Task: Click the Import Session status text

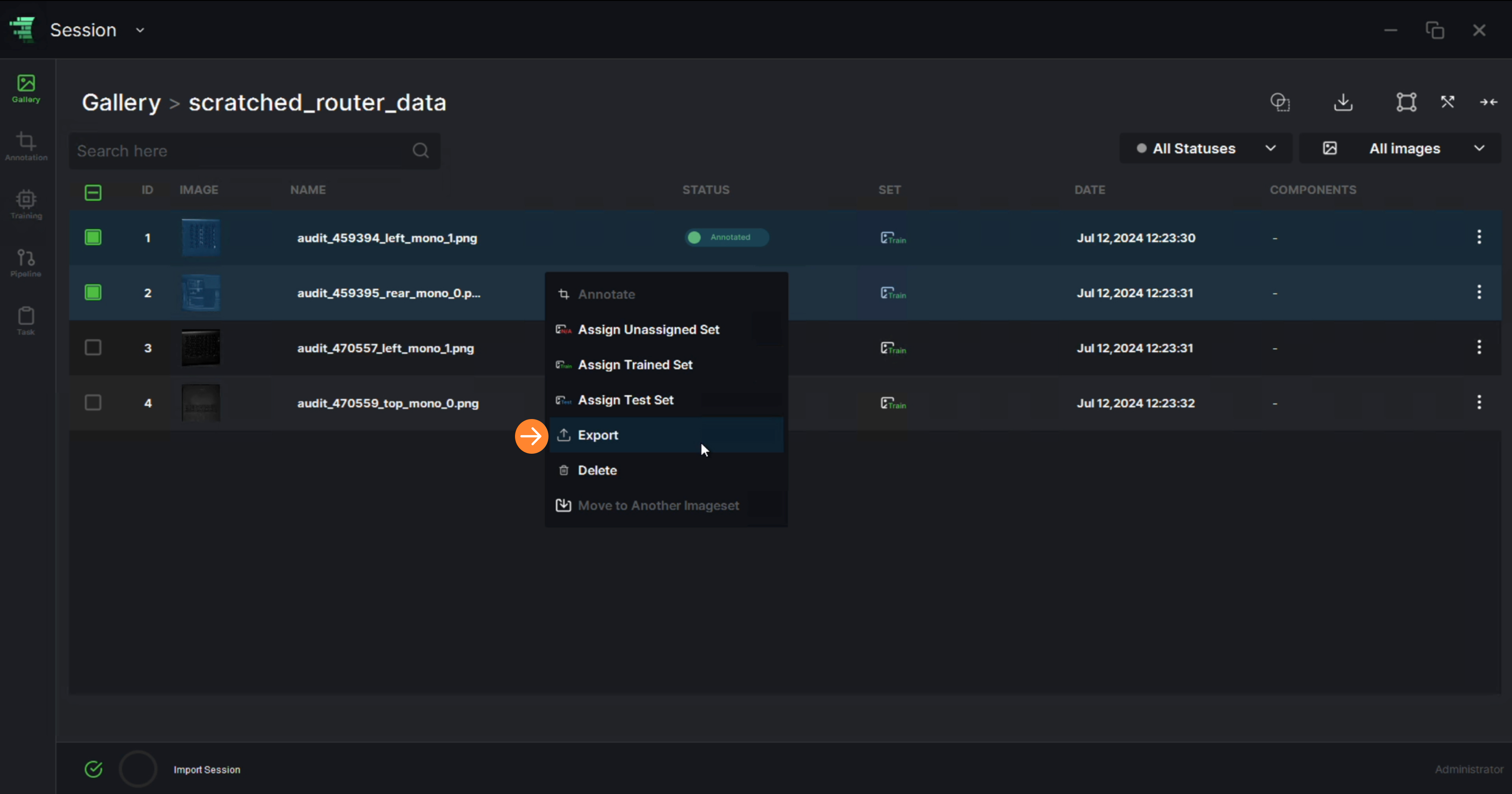Action: (207, 769)
